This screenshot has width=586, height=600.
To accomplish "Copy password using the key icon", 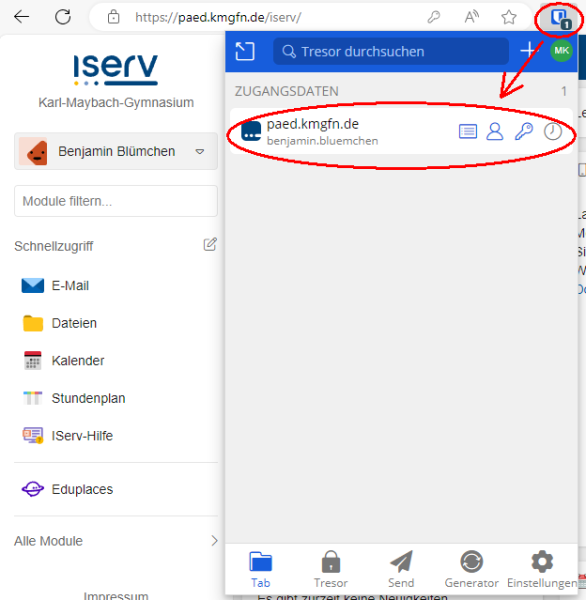I will pos(524,132).
